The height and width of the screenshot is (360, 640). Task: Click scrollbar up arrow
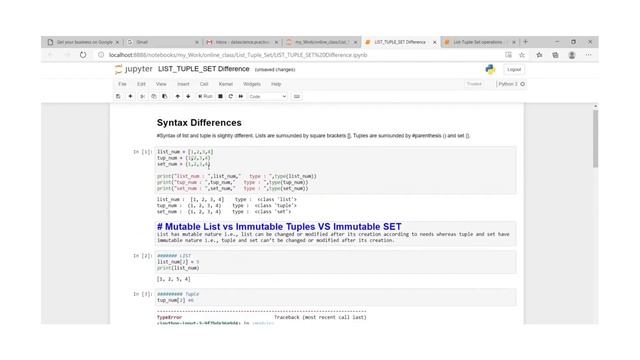pyautogui.click(x=596, y=106)
